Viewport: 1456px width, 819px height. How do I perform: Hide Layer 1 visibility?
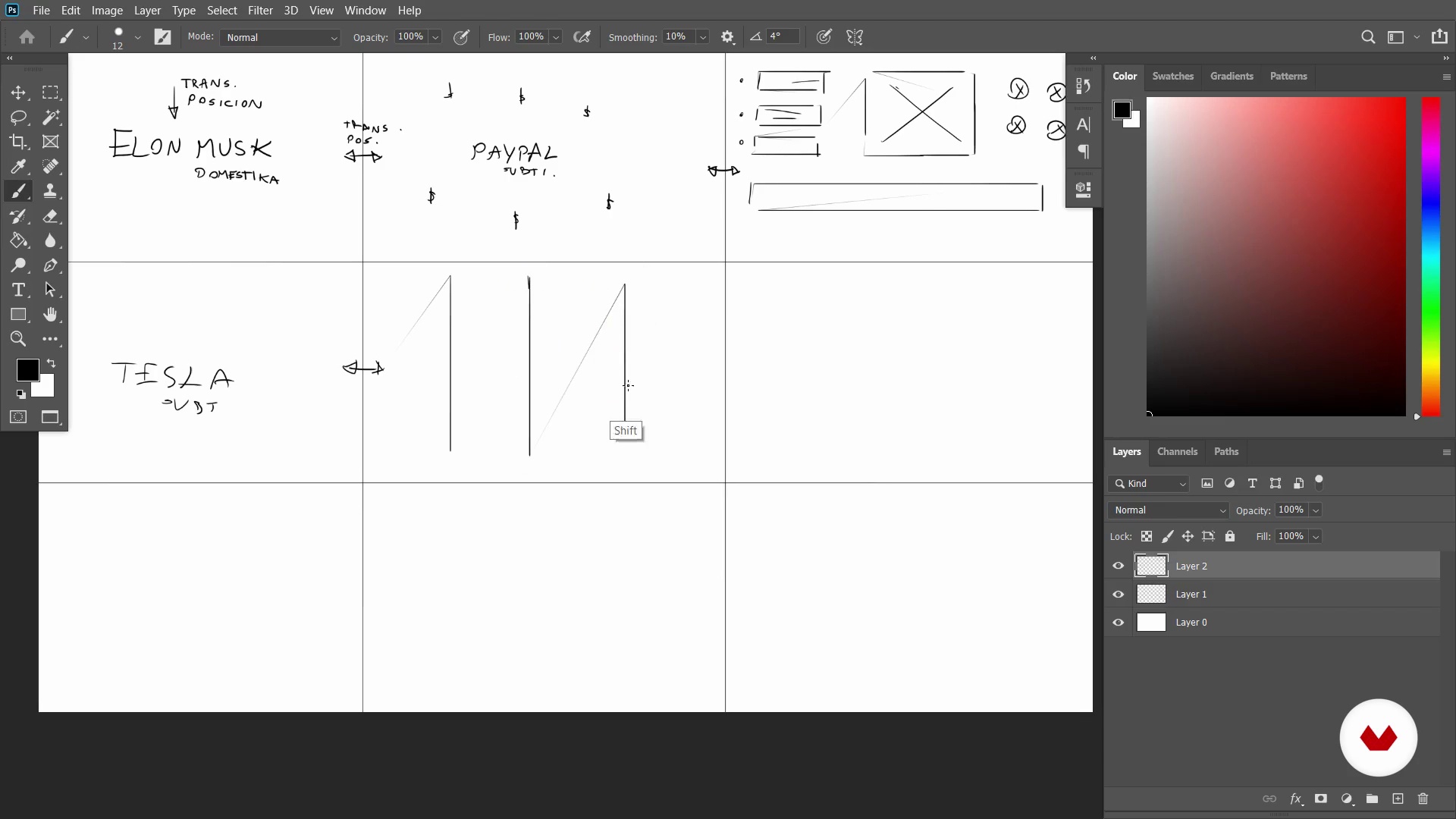click(x=1118, y=595)
